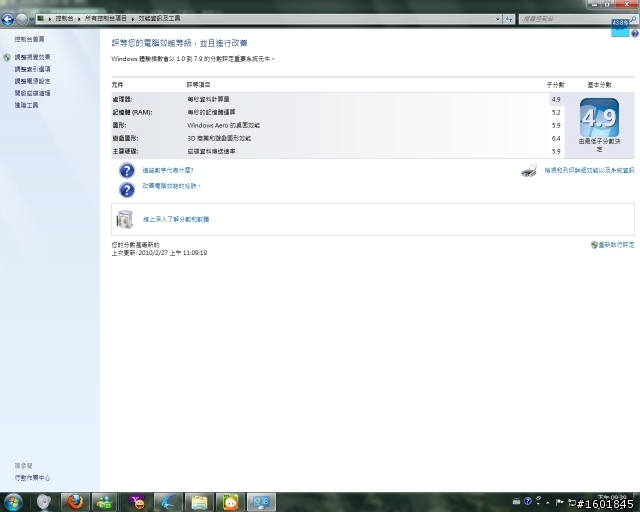Viewport: 640px width, 512px height.
Task: Open the blue bird taskbar icon
Action: 169,502
